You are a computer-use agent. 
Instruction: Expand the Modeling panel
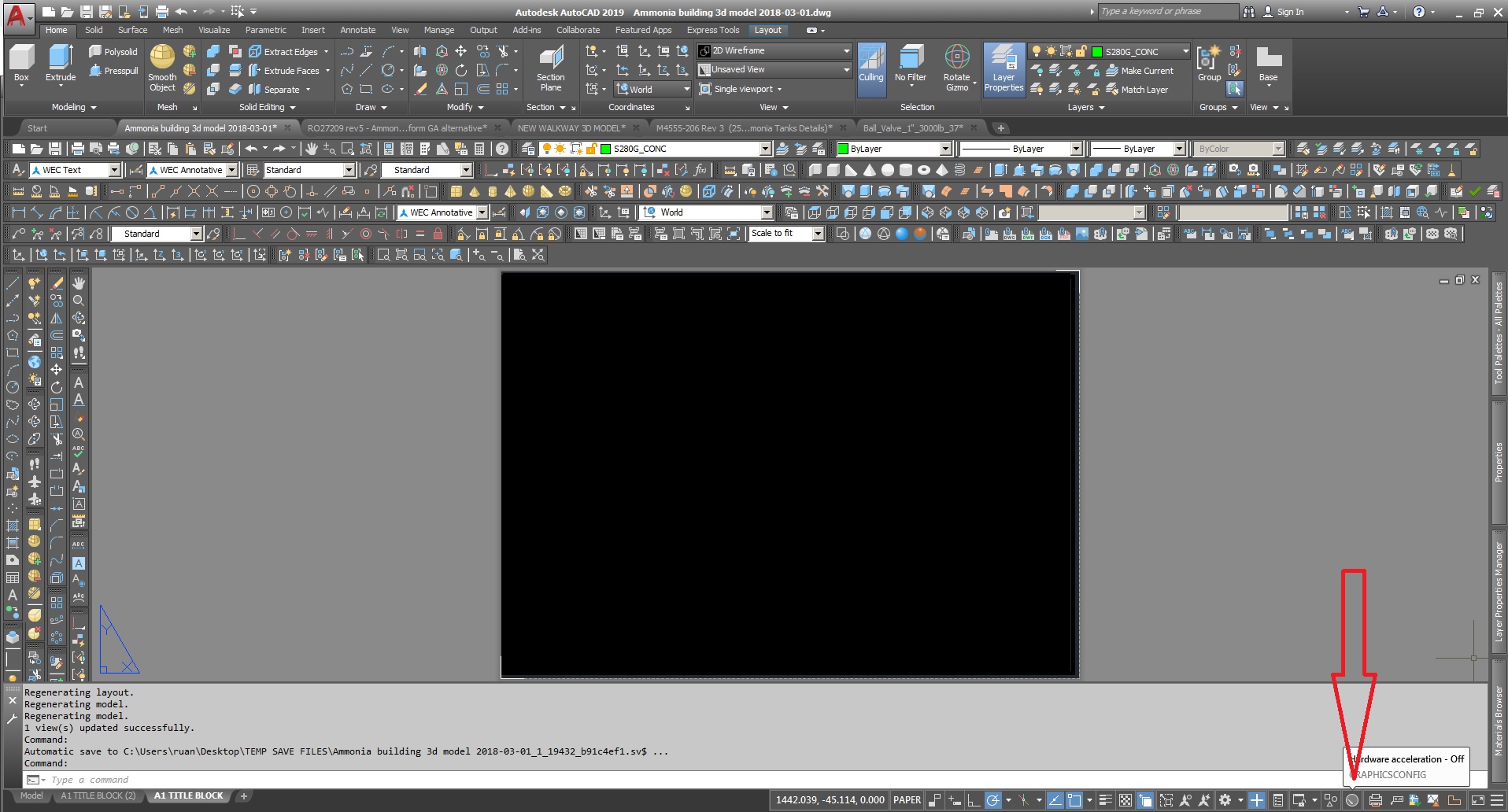pos(74,107)
